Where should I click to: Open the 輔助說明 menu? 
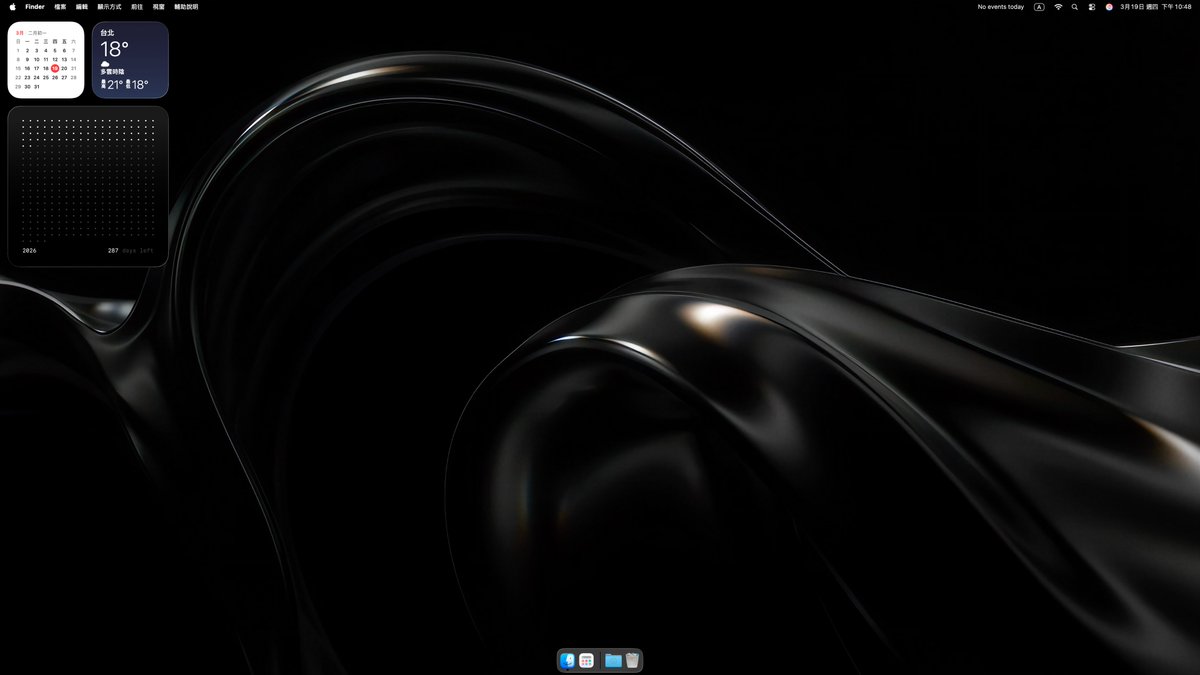tap(186, 6)
